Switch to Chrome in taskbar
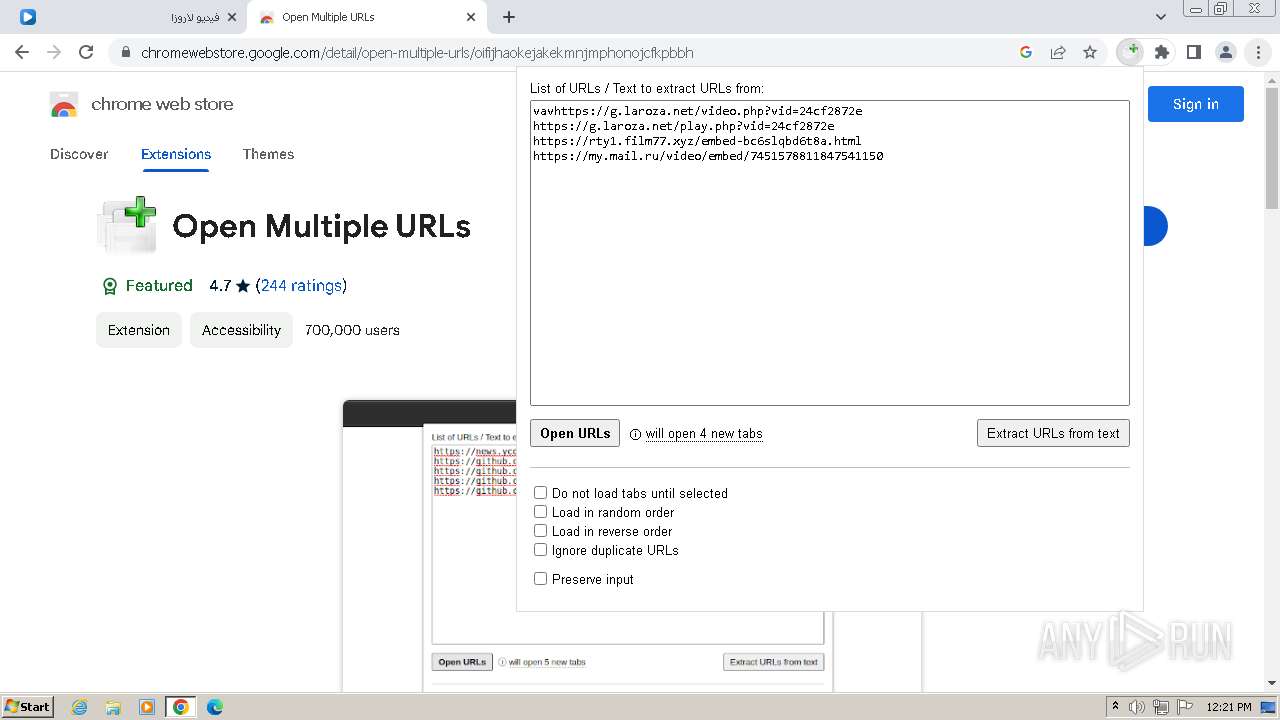The height and width of the screenshot is (720, 1280). pyautogui.click(x=181, y=707)
